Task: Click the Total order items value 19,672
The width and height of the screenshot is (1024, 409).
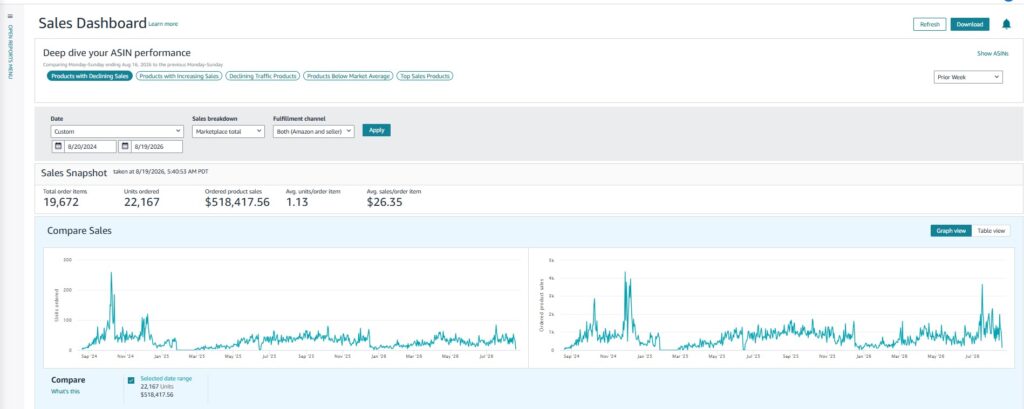Action: pyautogui.click(x=61, y=203)
